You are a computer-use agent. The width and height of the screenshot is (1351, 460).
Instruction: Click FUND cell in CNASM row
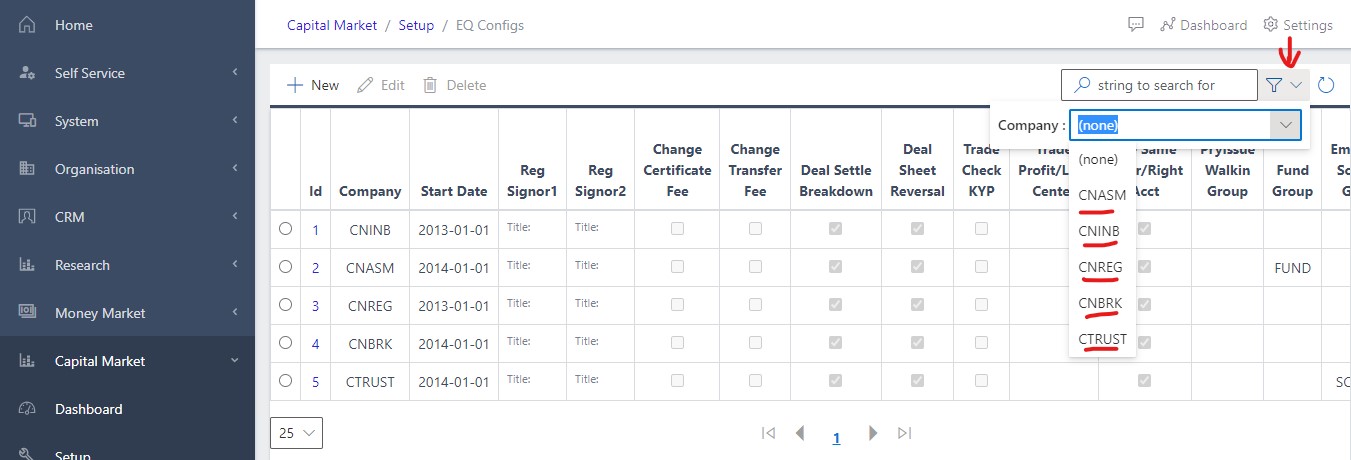point(1292,267)
